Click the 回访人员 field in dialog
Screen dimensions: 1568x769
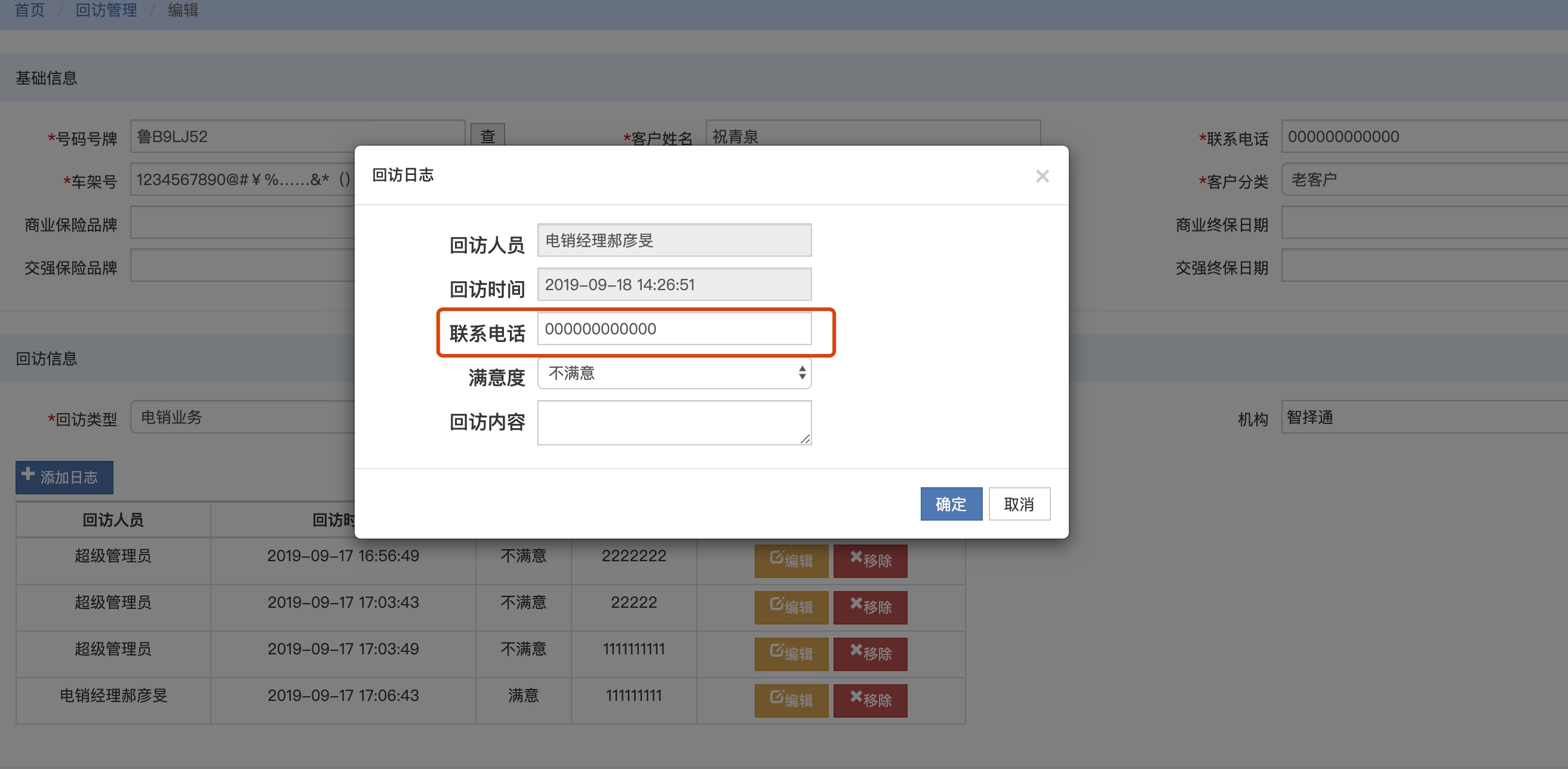pyautogui.click(x=674, y=241)
